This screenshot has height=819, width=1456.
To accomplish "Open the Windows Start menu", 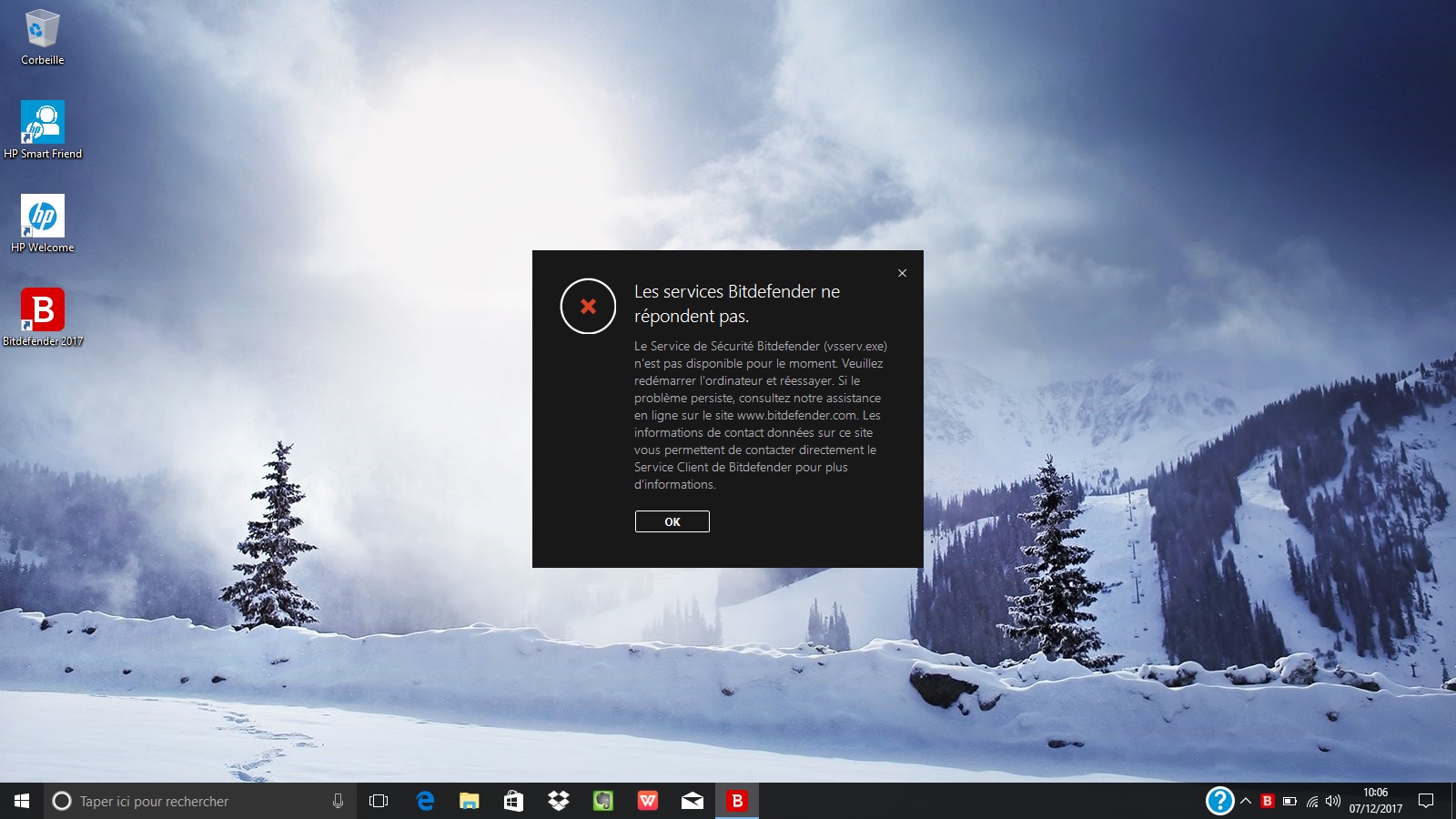I will coord(22,801).
